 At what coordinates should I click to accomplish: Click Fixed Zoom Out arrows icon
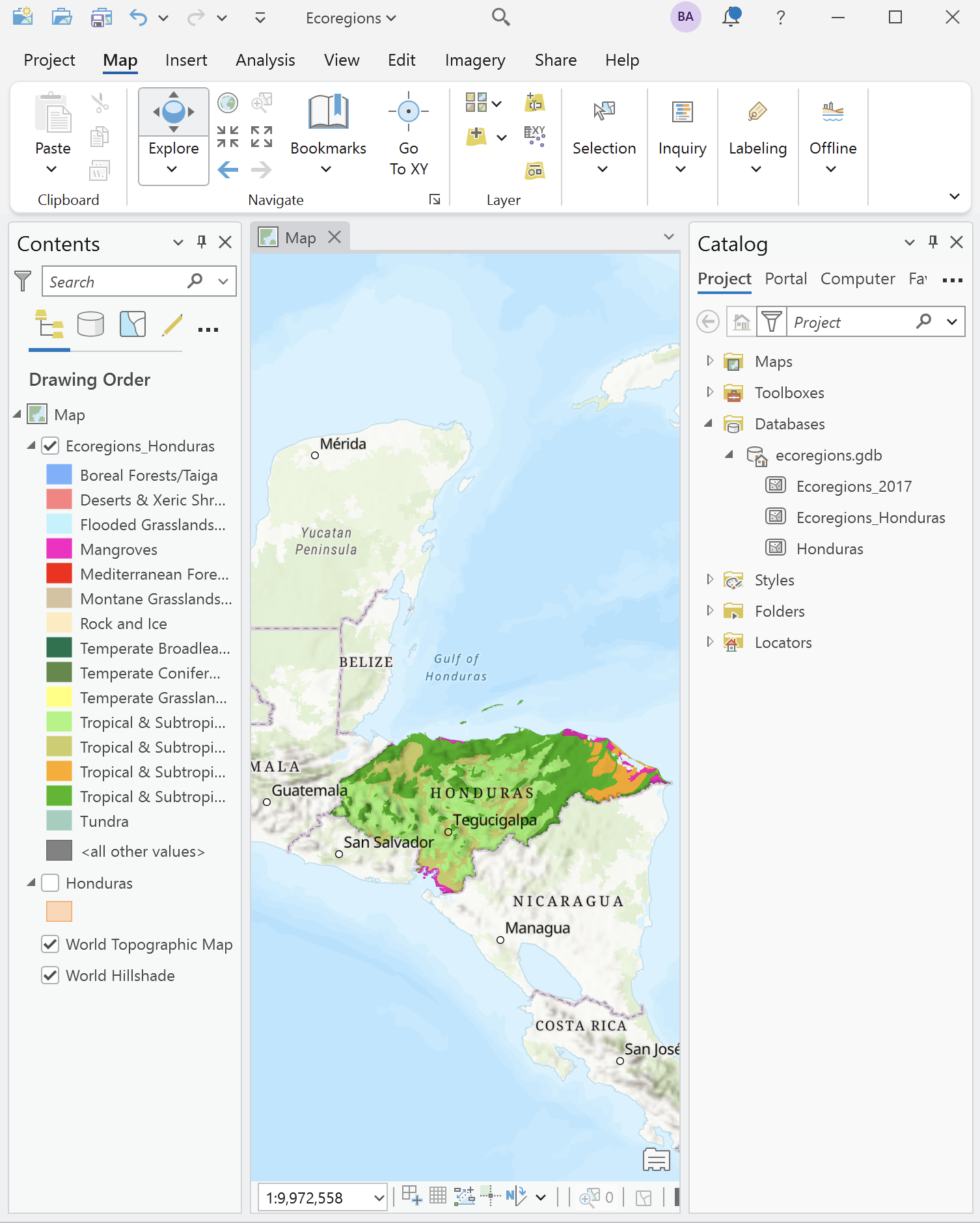point(262,137)
